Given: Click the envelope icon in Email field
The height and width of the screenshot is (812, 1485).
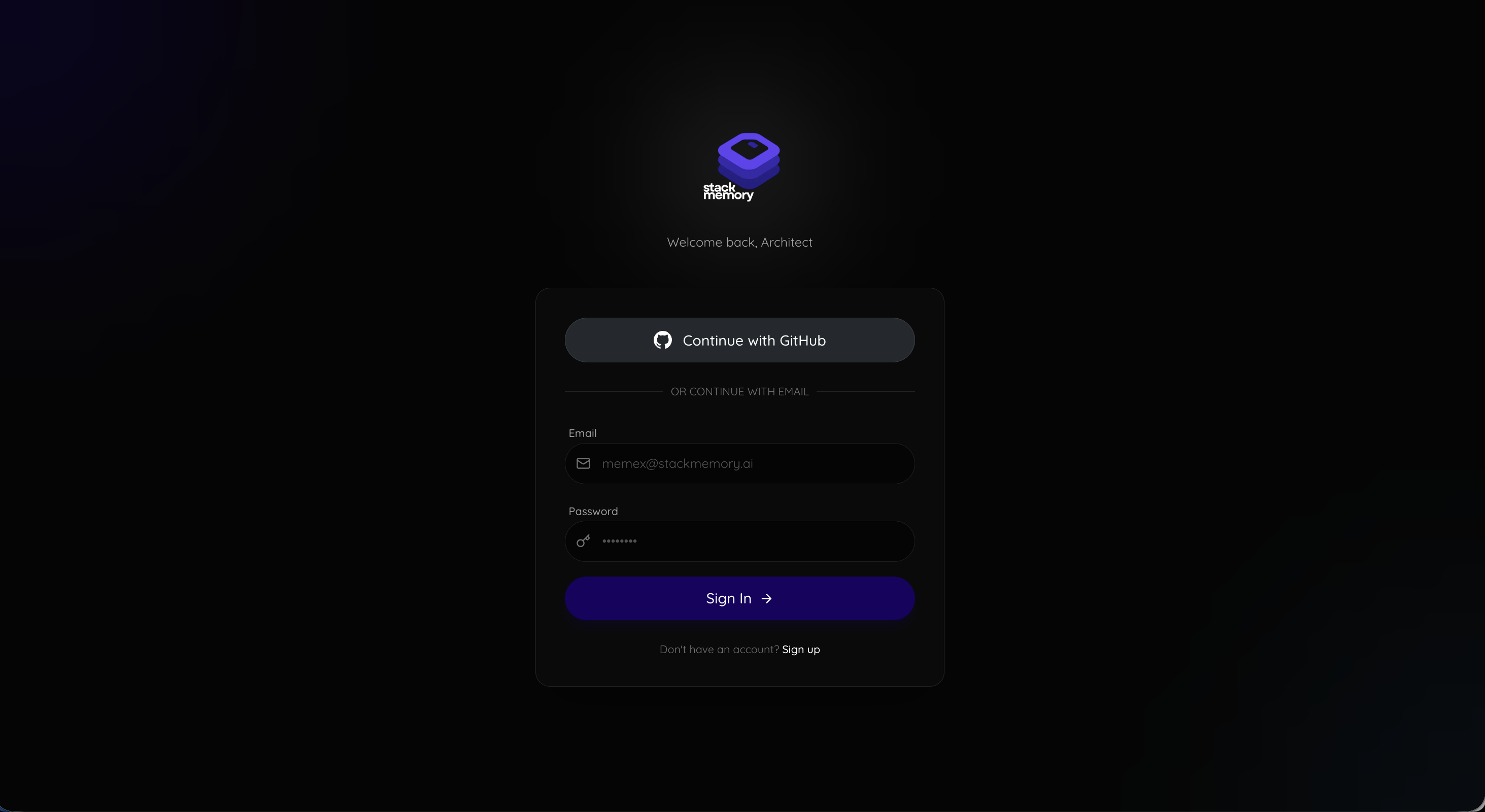Looking at the screenshot, I should (584, 463).
